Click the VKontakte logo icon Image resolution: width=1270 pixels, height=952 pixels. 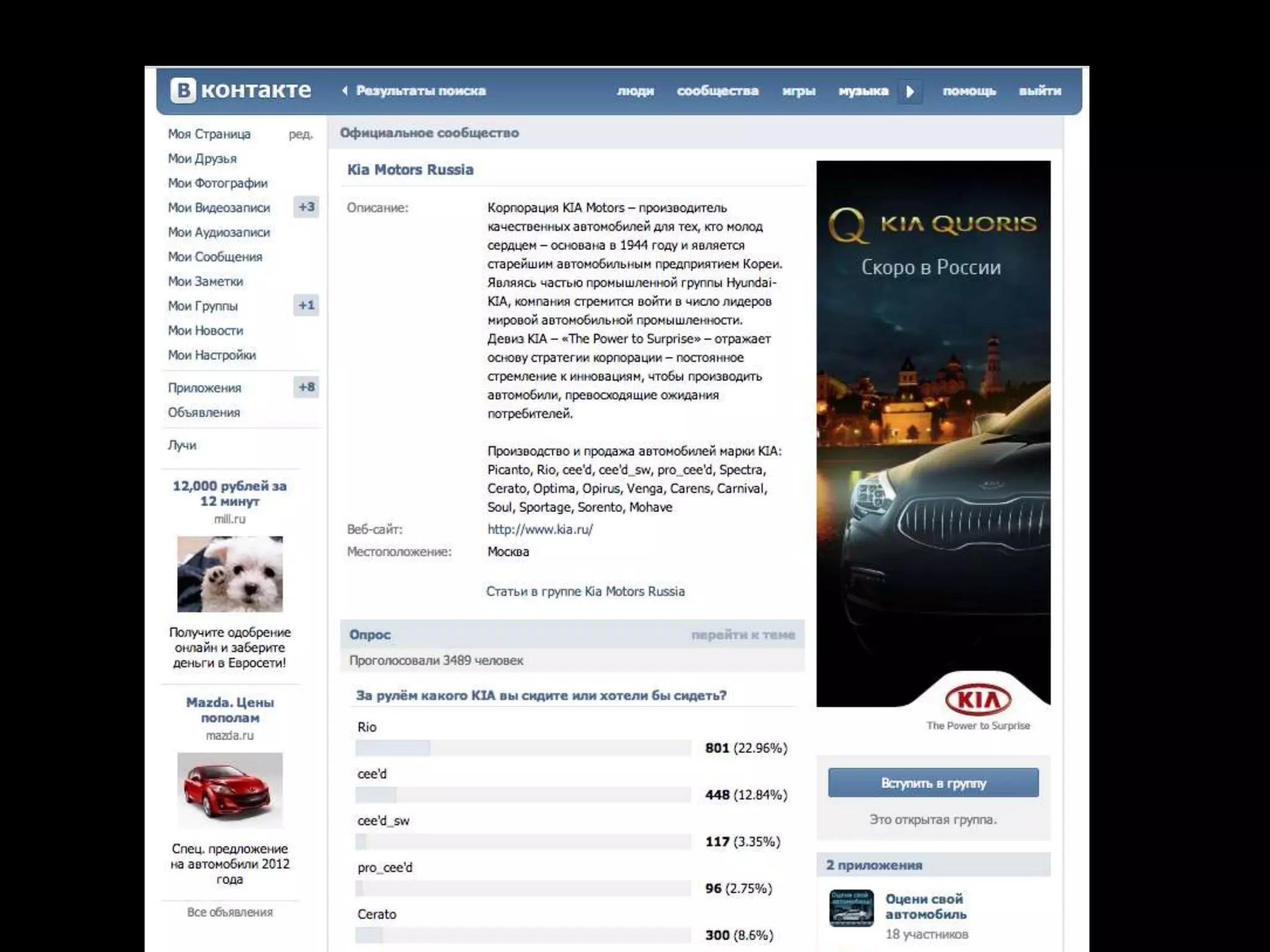pyautogui.click(x=183, y=90)
